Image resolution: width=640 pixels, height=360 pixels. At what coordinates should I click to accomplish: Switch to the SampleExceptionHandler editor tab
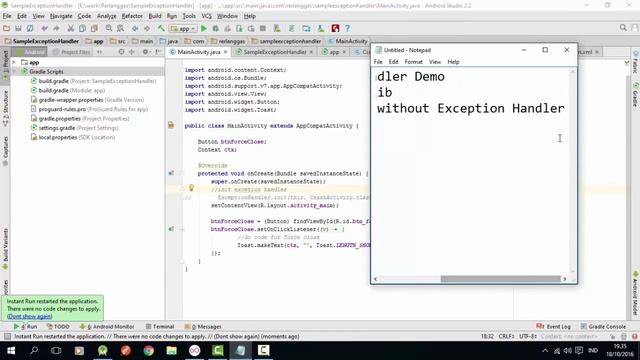274,52
